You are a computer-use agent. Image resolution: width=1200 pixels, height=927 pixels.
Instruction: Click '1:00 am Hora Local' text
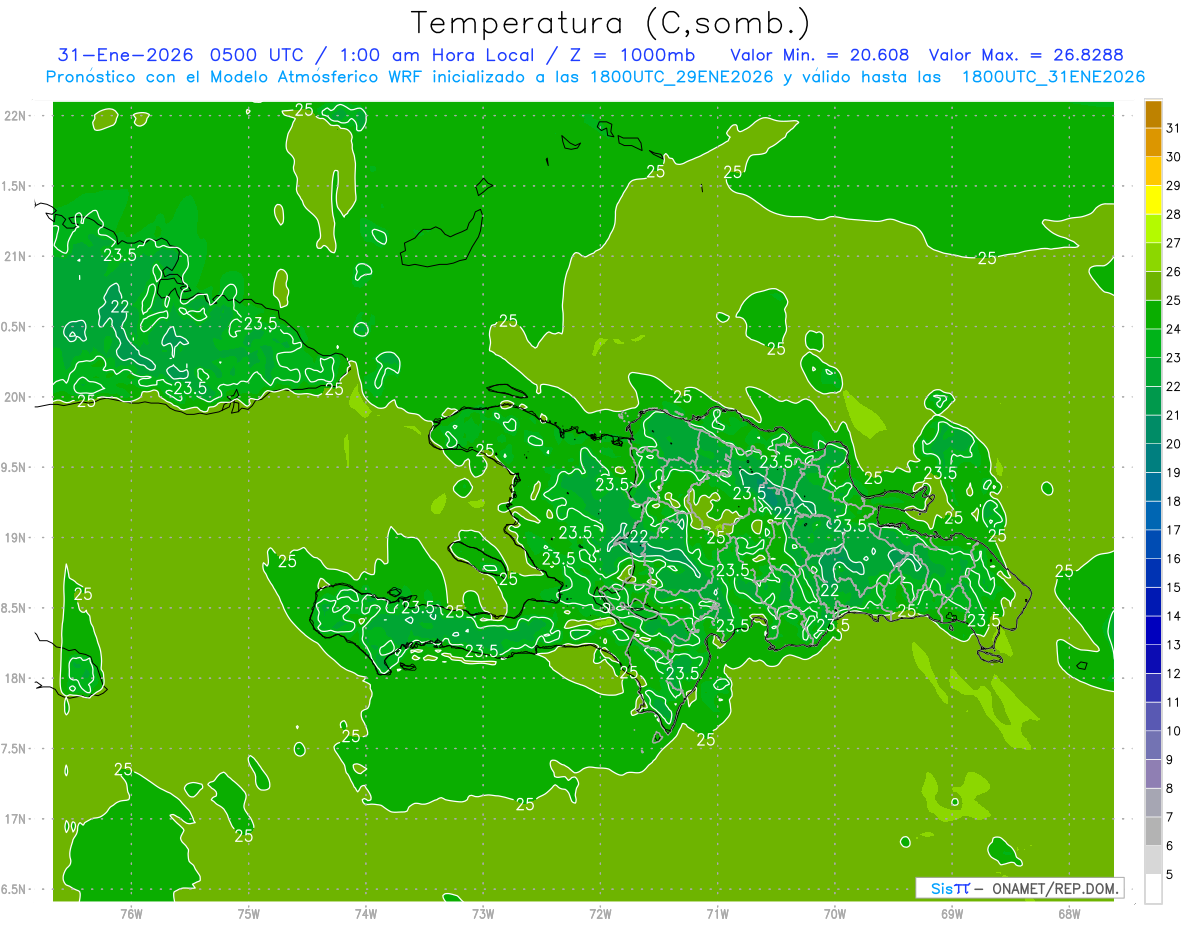pyautogui.click(x=438, y=55)
